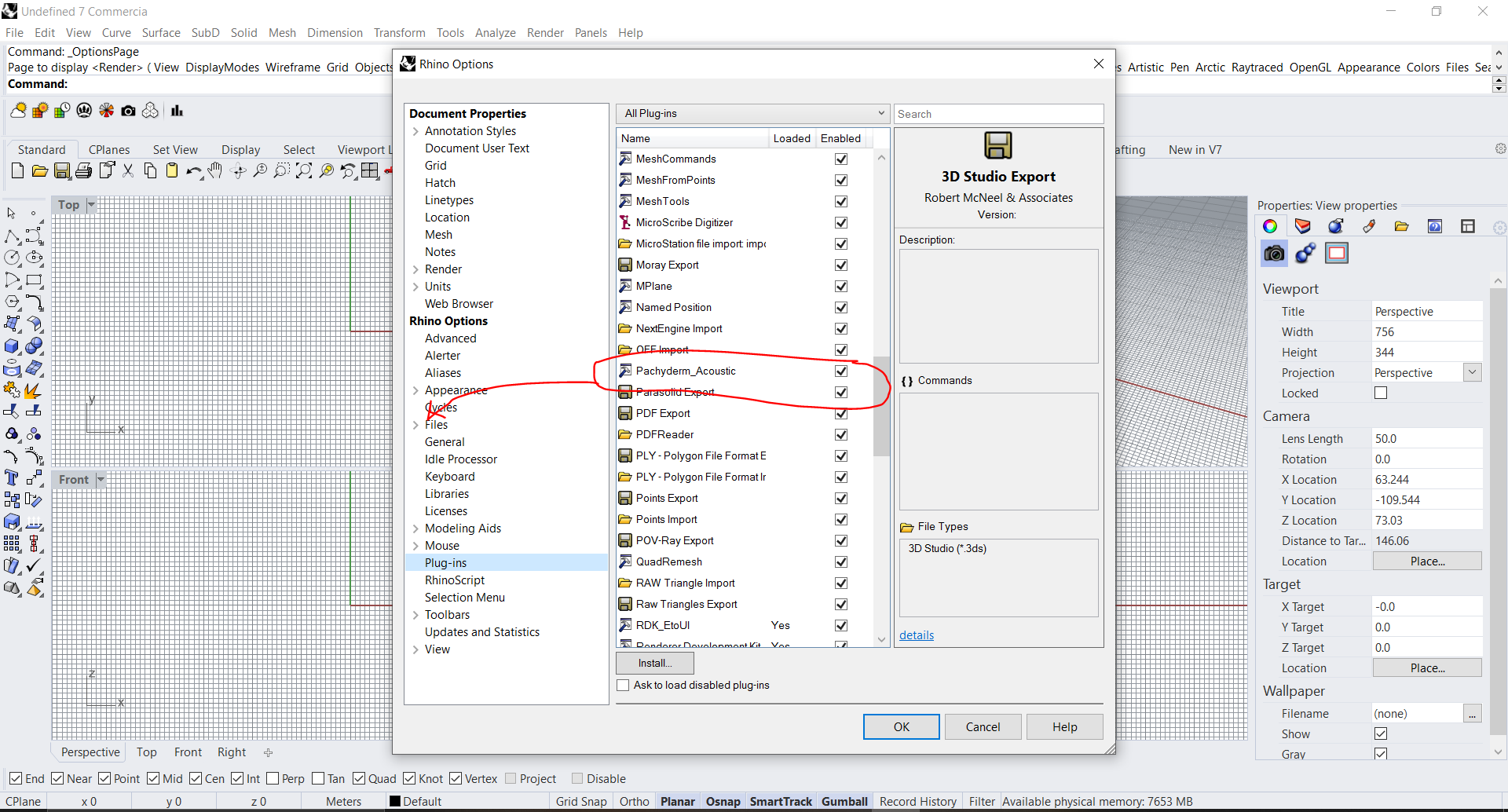Open the Top viewport title dropdown arrow
Image resolution: width=1508 pixels, height=812 pixels.
(x=91, y=204)
